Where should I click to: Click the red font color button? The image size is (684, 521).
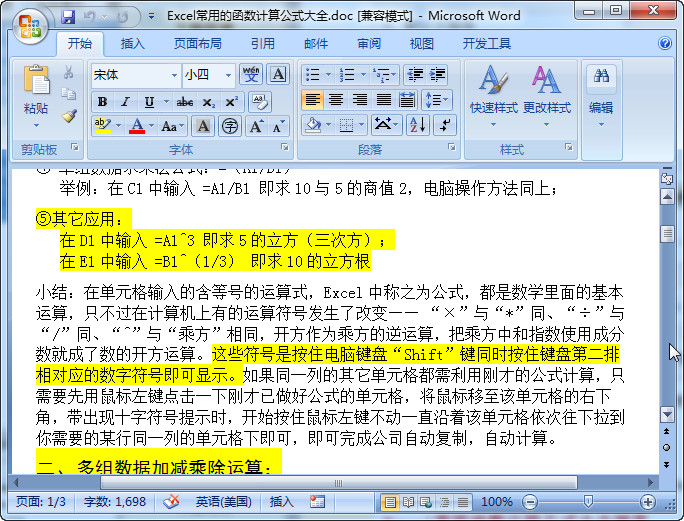pyautogui.click(x=137, y=126)
